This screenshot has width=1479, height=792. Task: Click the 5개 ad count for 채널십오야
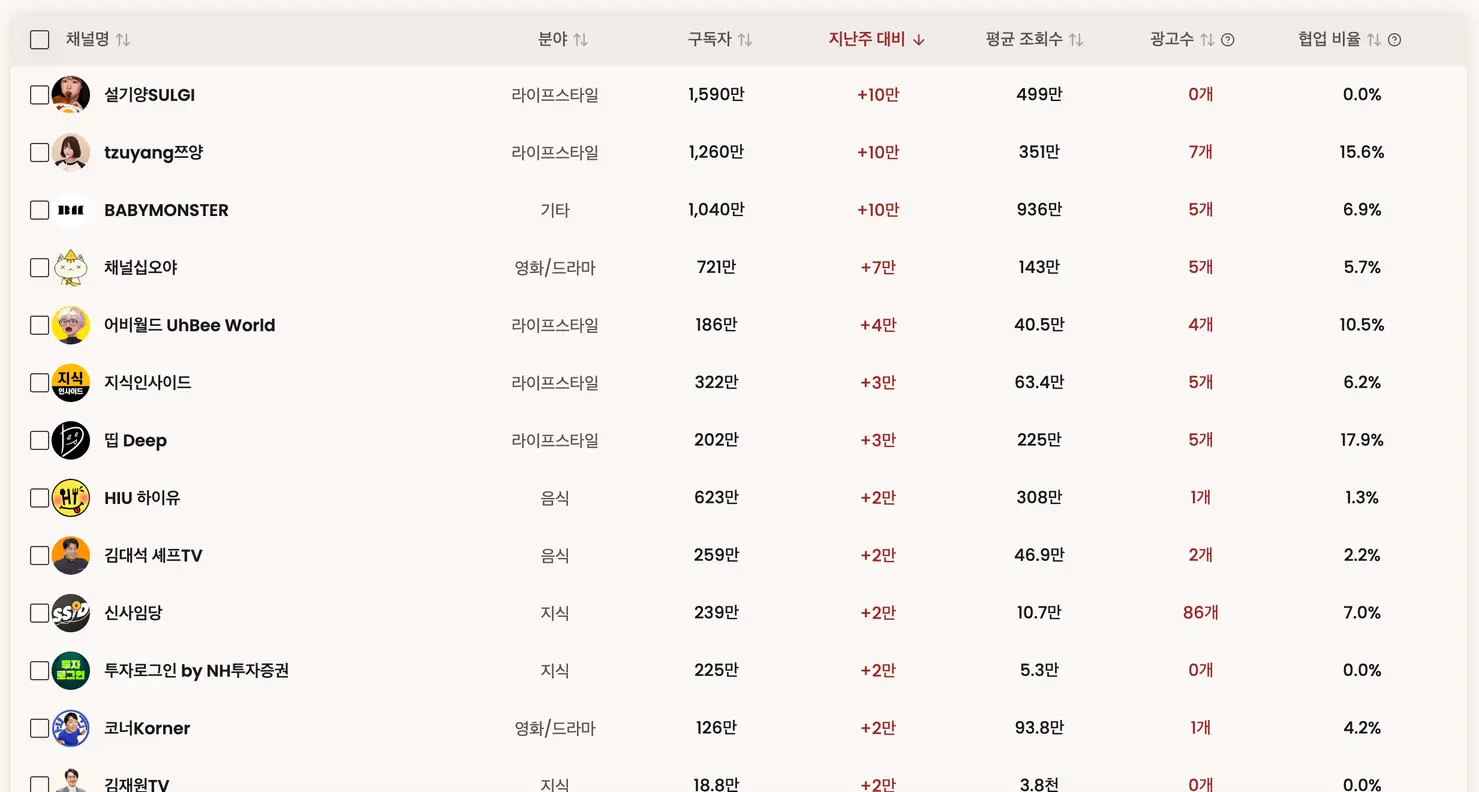tap(1199, 267)
